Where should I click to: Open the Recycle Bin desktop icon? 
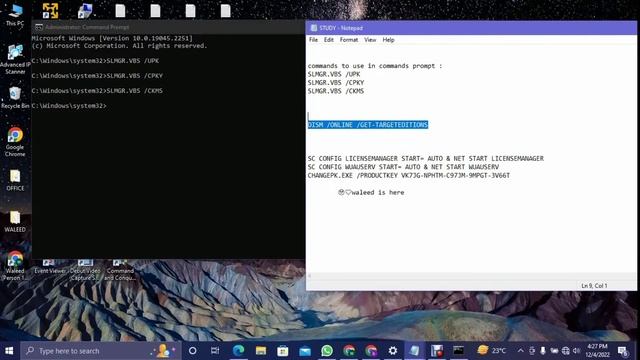point(15,97)
